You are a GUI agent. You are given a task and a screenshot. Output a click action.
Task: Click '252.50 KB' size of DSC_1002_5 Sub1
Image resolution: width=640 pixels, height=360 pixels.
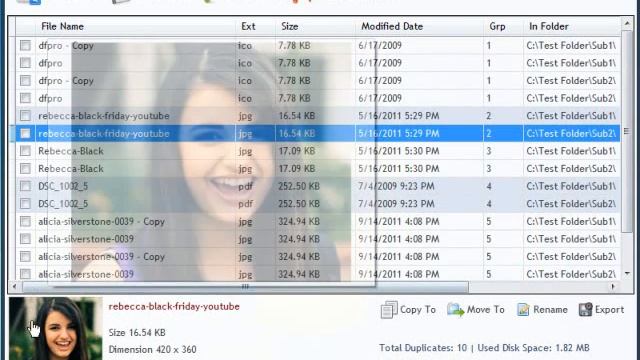click(299, 186)
